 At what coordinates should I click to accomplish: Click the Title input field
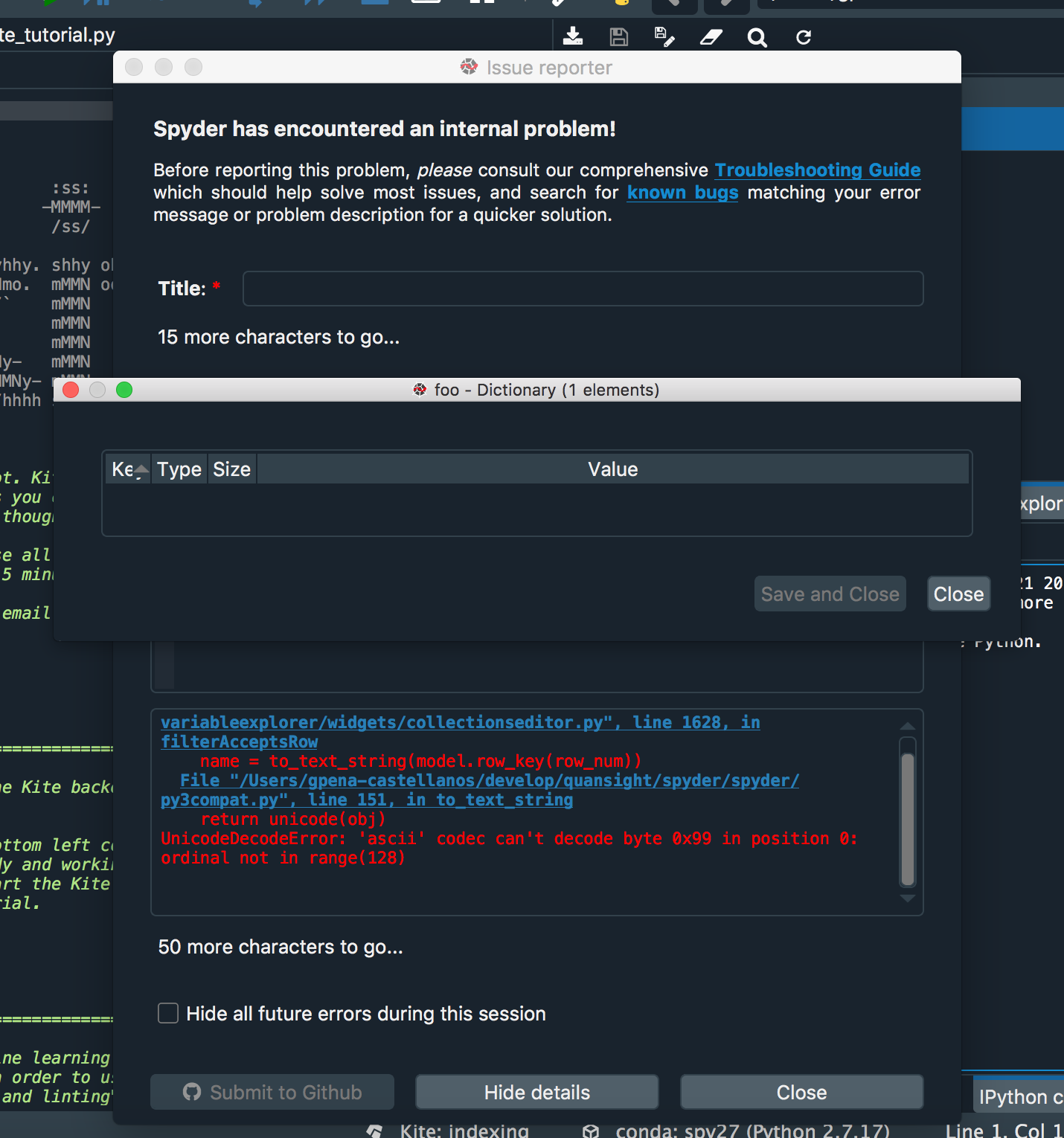pyautogui.click(x=583, y=289)
